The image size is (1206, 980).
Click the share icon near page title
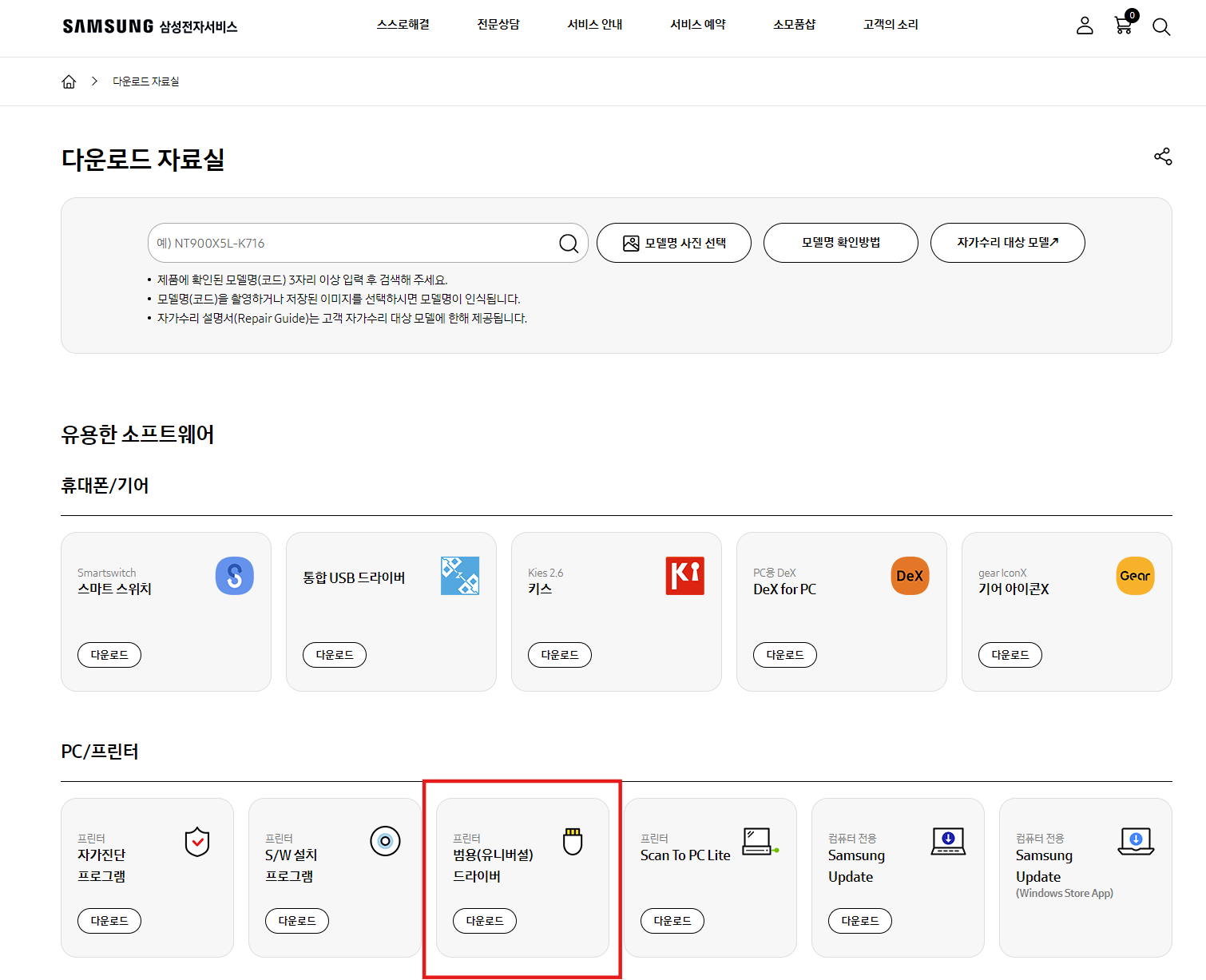(1163, 157)
